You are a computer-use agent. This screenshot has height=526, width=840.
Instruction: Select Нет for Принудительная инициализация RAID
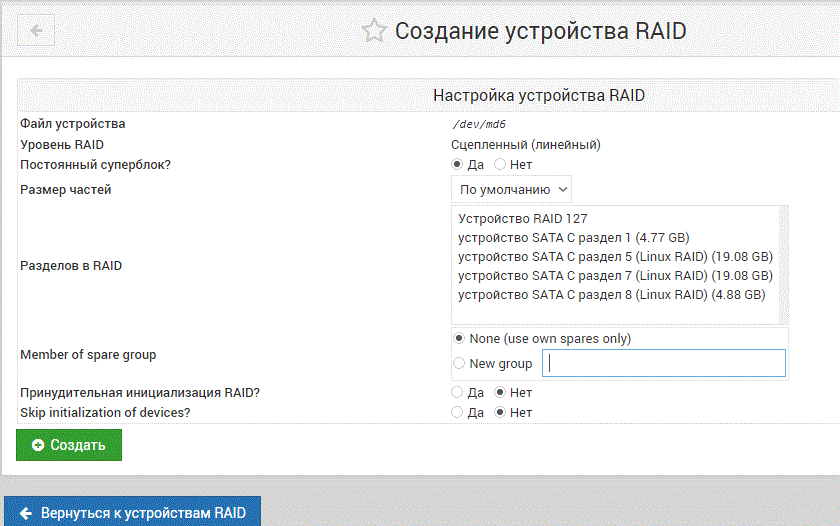[500, 393]
